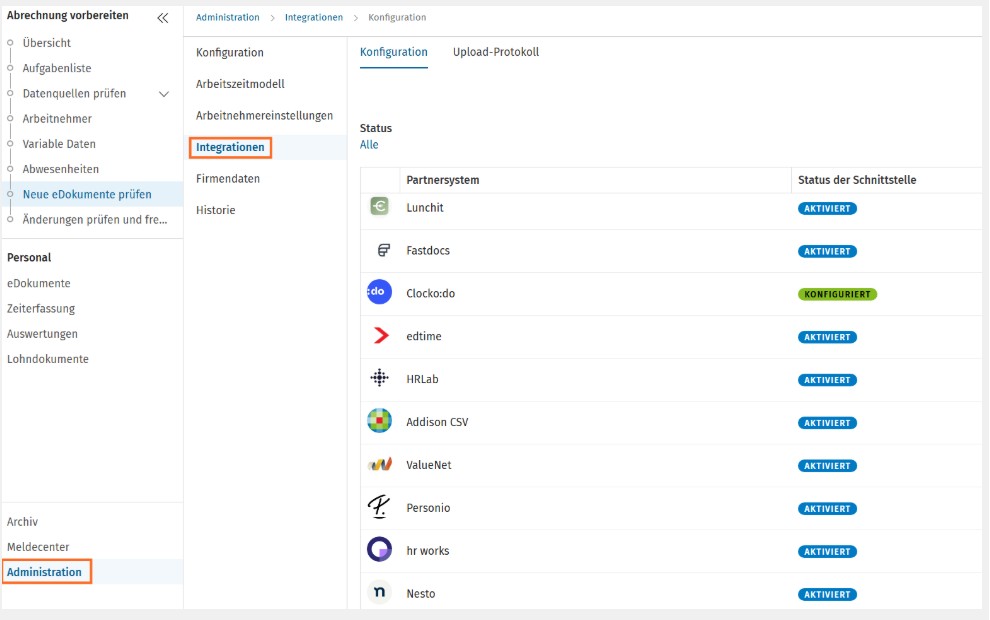Select the Clocko:do blue logo icon
The width and height of the screenshot is (990, 620).
[379, 292]
